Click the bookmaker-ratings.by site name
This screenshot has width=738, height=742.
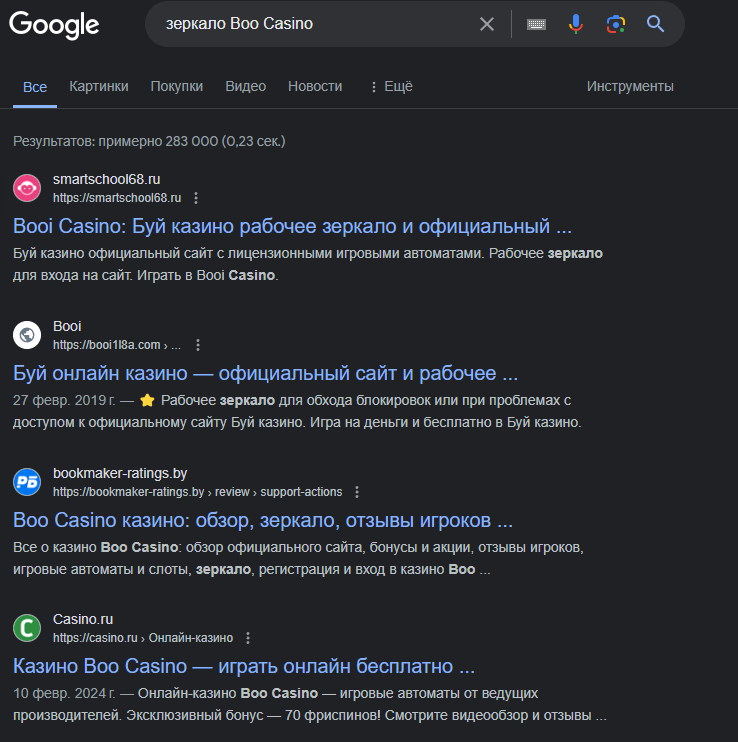coord(120,473)
